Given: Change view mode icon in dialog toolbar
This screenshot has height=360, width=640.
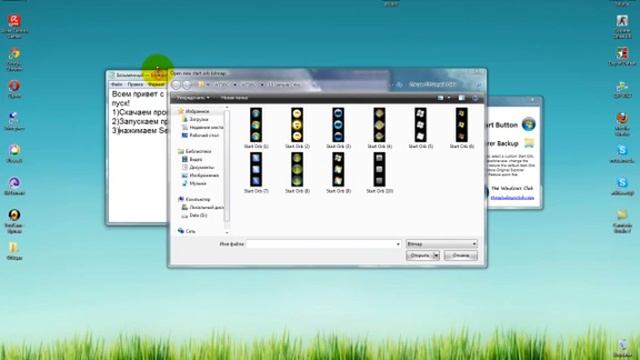Looking at the screenshot, I should 441,98.
